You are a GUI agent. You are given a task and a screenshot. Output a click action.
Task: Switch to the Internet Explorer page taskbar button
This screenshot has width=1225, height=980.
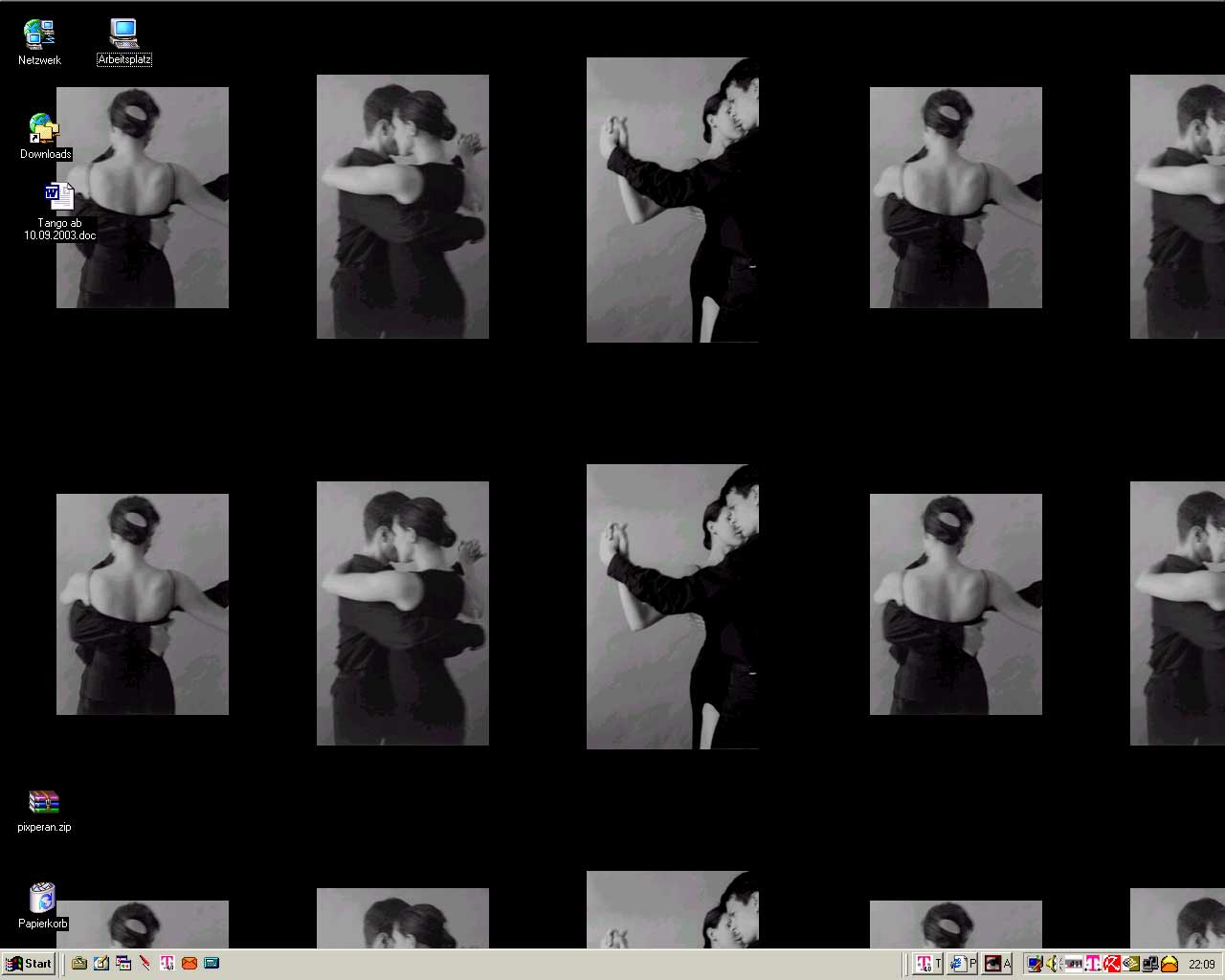[963, 964]
